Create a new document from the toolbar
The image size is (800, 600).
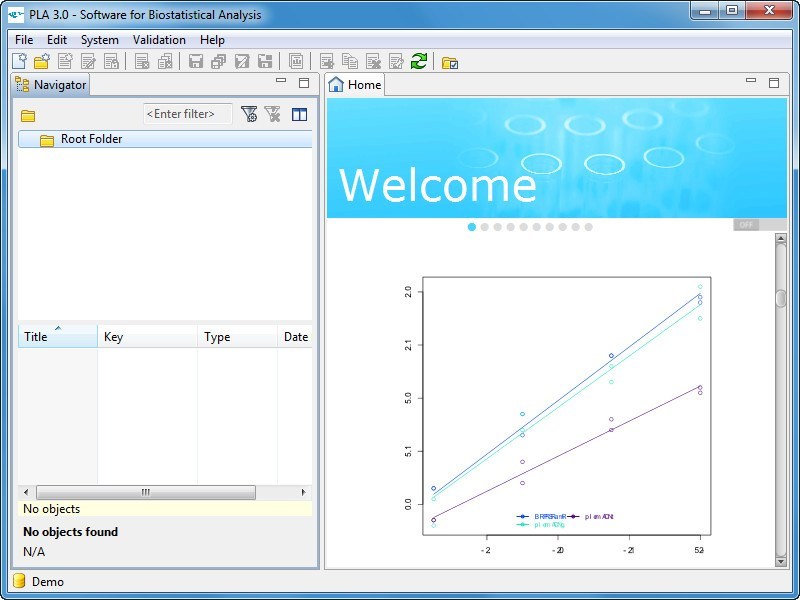[19, 61]
